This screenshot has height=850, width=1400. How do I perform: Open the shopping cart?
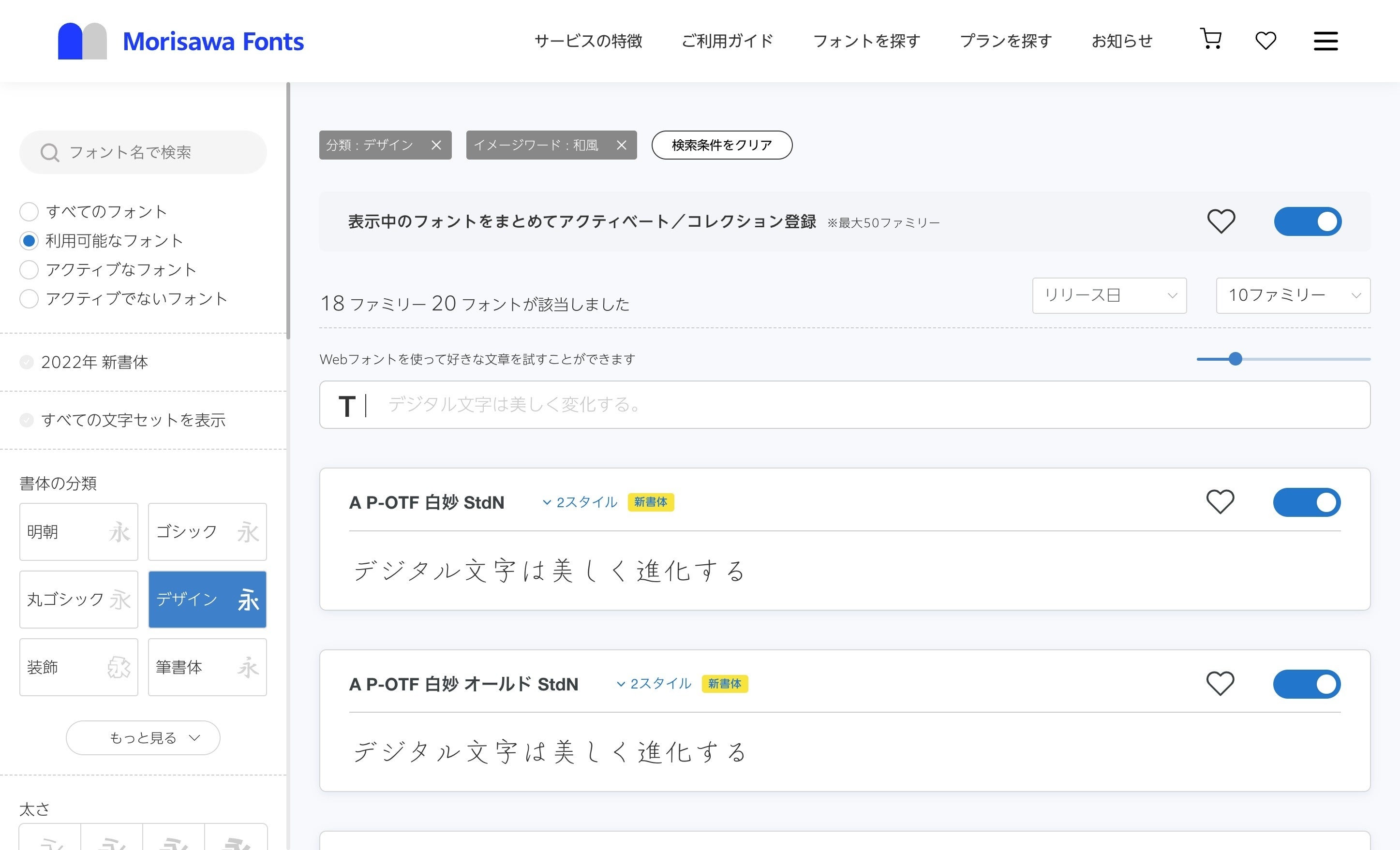[1210, 40]
